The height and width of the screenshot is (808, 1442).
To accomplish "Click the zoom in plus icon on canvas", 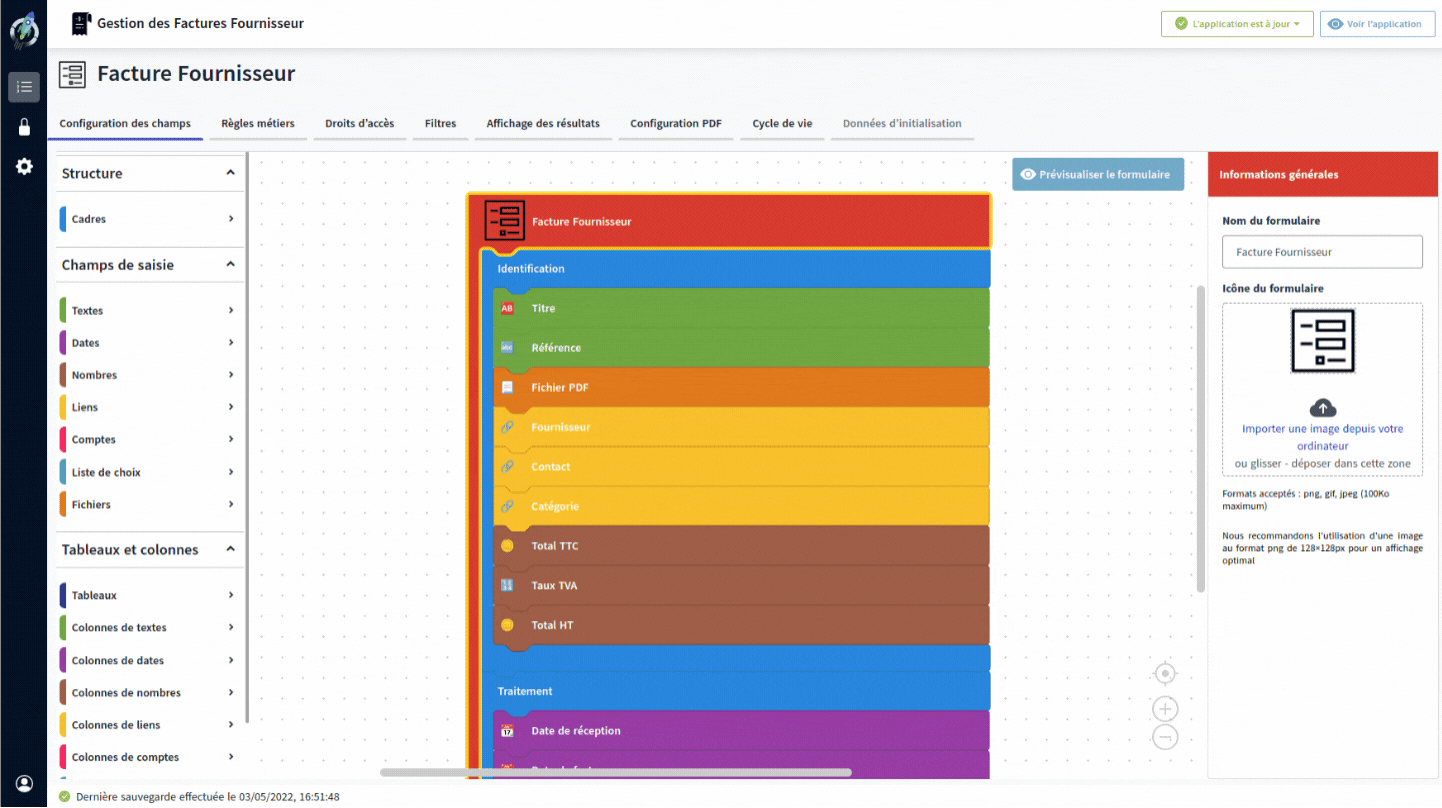I will pyautogui.click(x=1165, y=710).
